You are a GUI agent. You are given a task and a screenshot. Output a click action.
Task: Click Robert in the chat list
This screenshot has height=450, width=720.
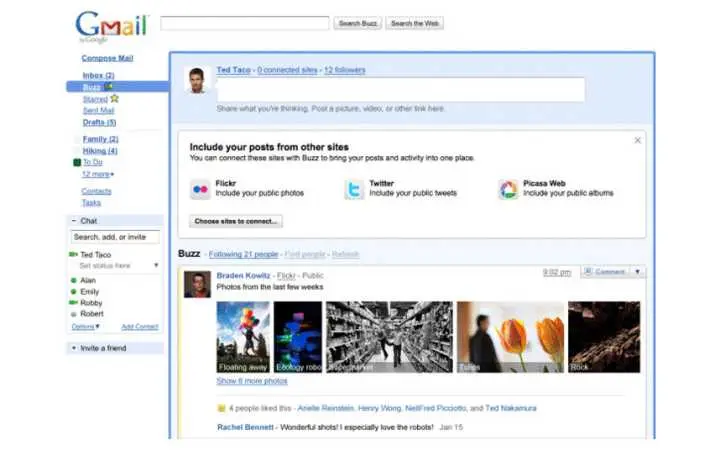(x=92, y=314)
